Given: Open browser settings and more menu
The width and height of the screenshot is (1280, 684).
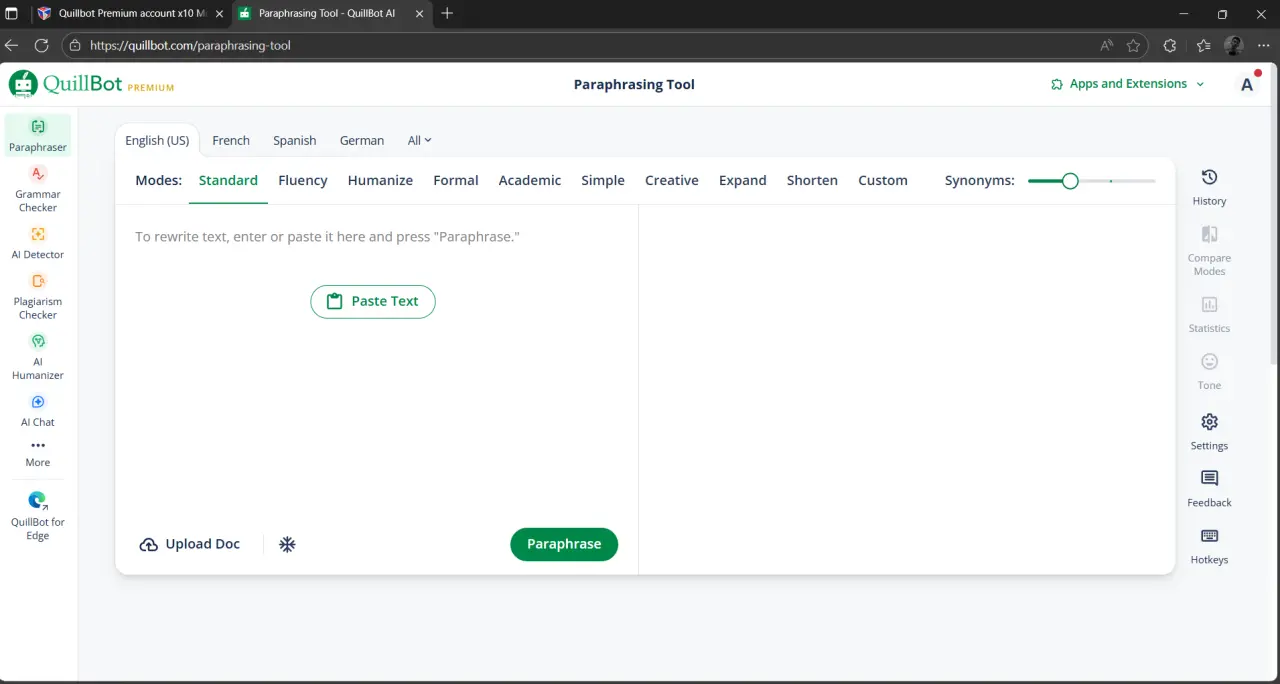Looking at the screenshot, I should pos(1263,45).
